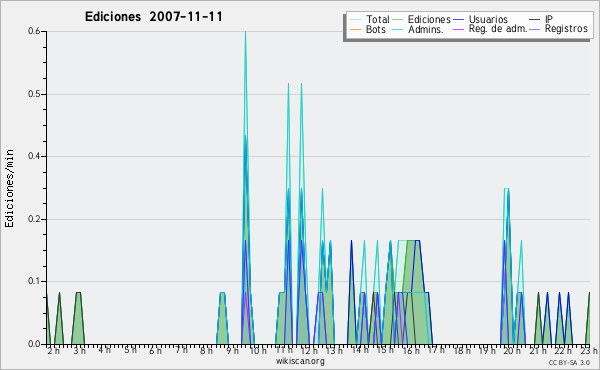Click the orange Bots legend line swatch
Image resolution: width=600 pixels, height=370 pixels.
pyautogui.click(x=355, y=29)
